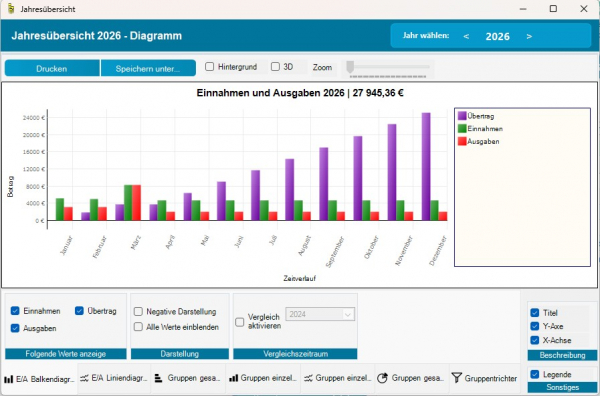This screenshot has height=396, width=600.
Task: Click the 2026 year value in header
Action: (x=497, y=36)
